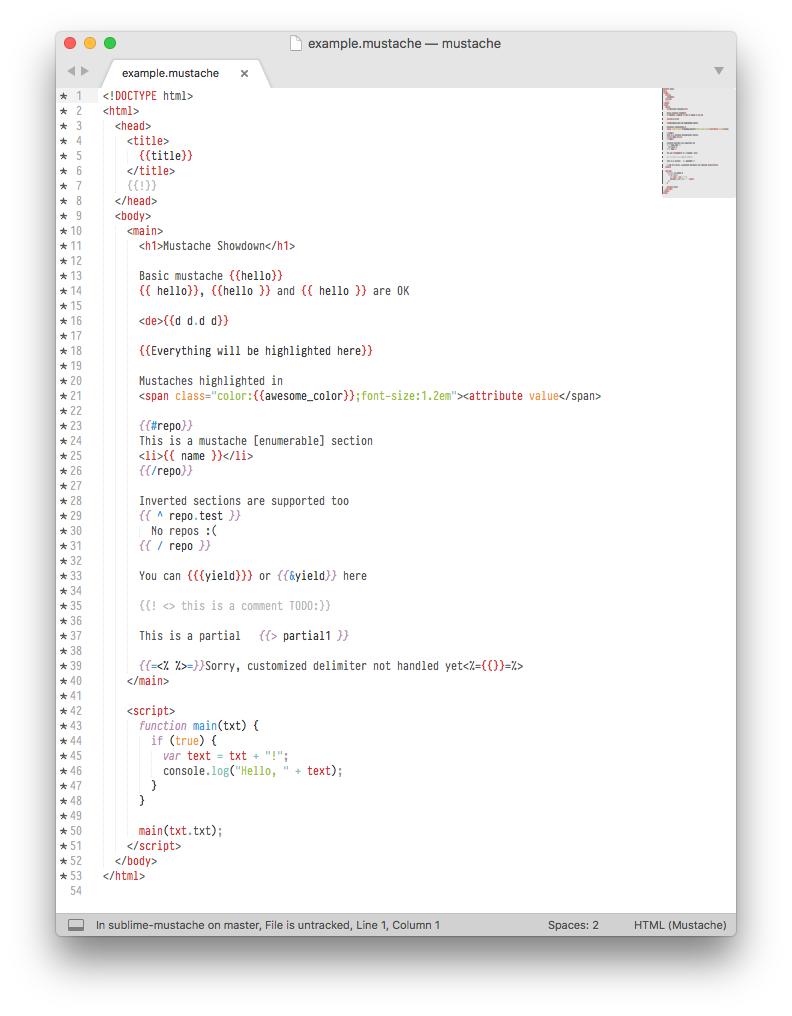Click the gutter star marker on line 11

[x=64, y=246]
